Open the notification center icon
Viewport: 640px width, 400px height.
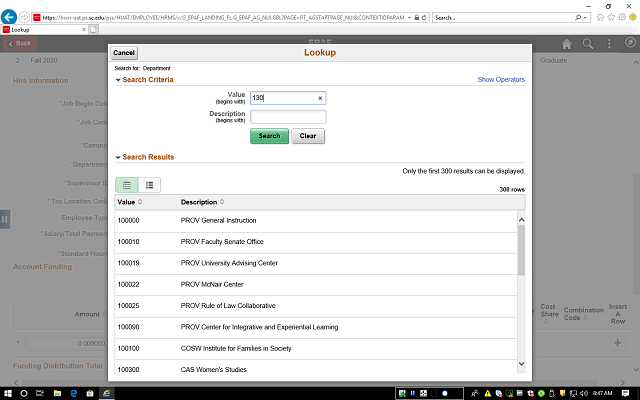pyautogui.click(x=625, y=393)
